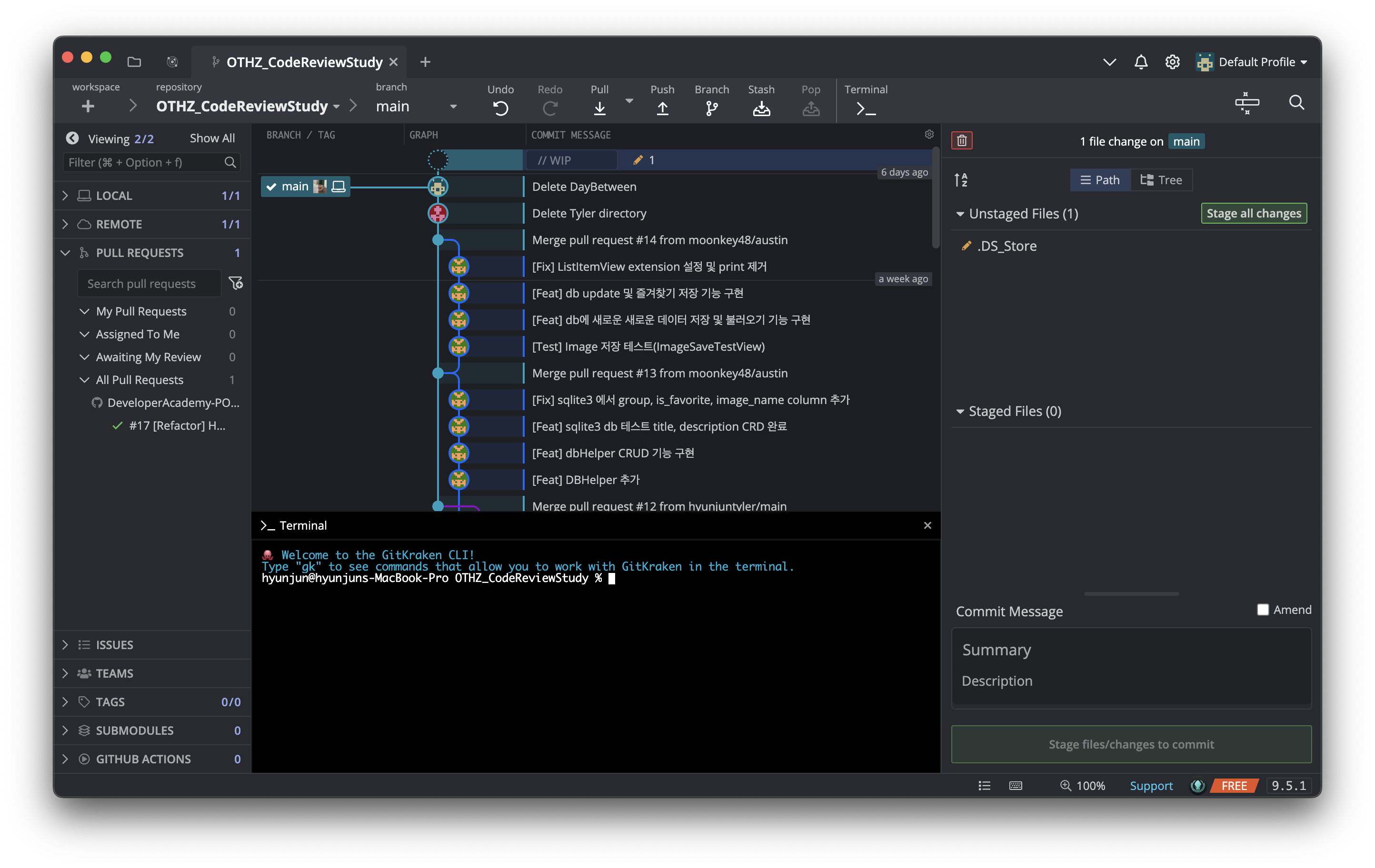Enable the Amend checkbox
This screenshot has height=868, width=1375.
point(1263,610)
